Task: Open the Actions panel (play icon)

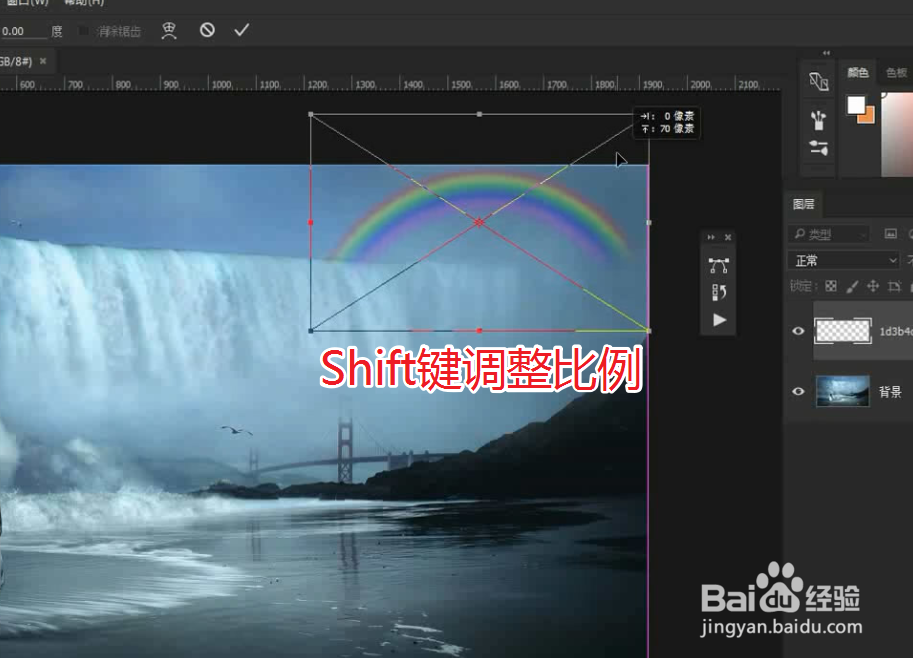Action: point(719,320)
